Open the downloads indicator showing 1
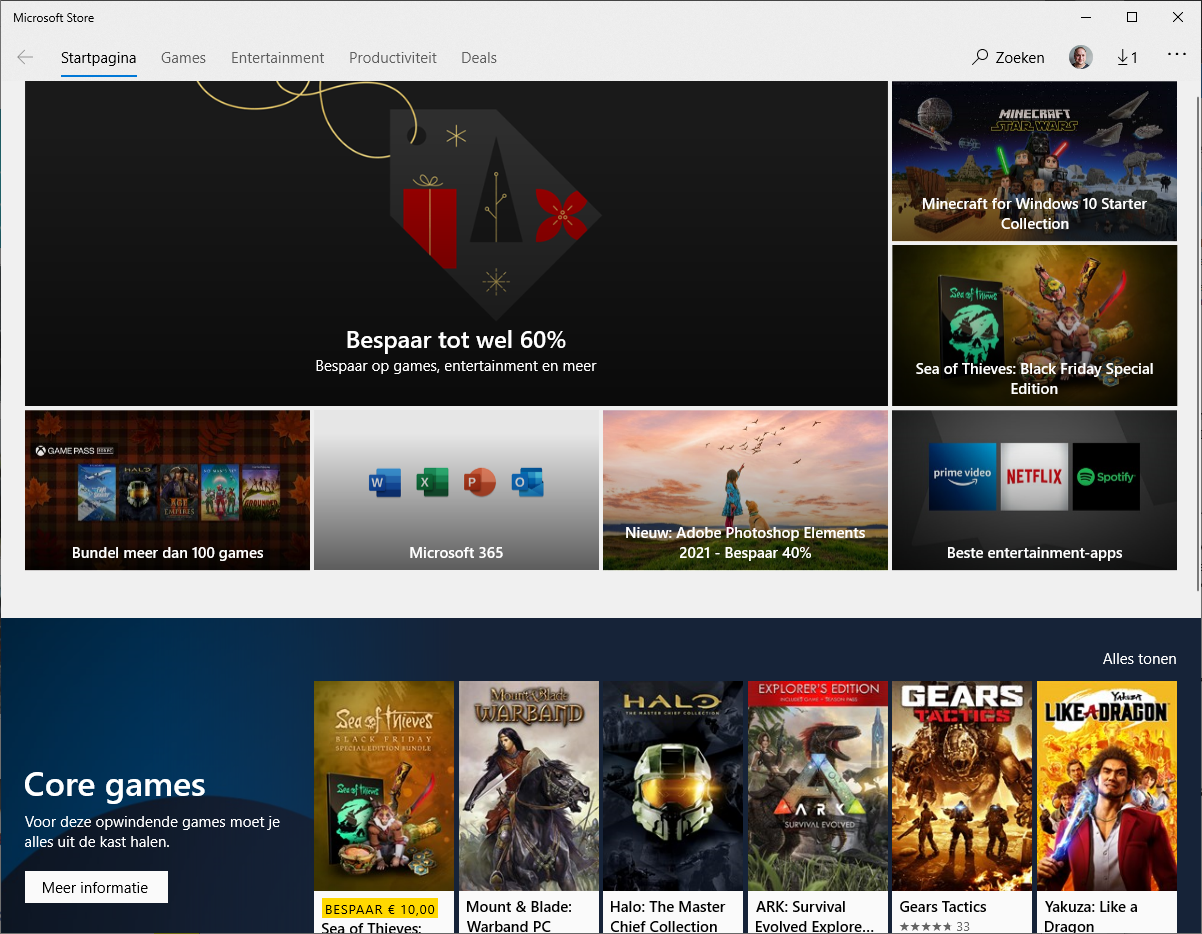The width and height of the screenshot is (1202, 934). pyautogui.click(x=1127, y=57)
